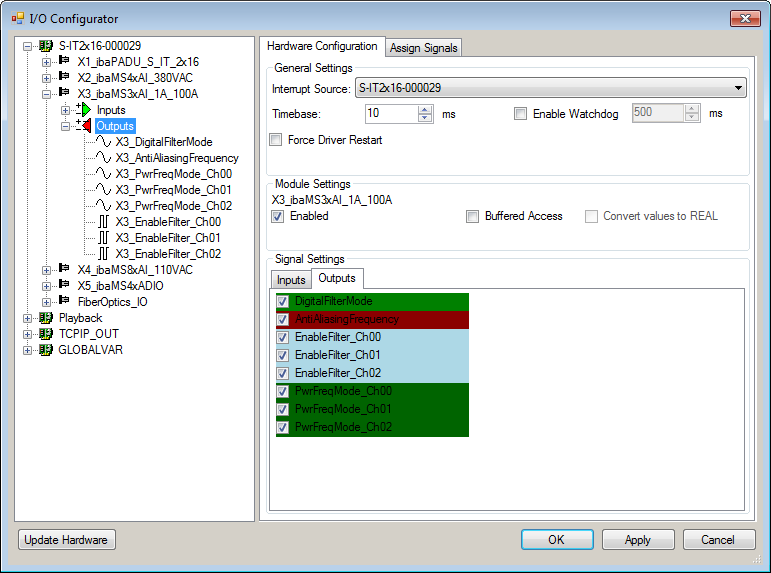Expand the GLOBALVAR tree node
Image resolution: width=771 pixels, height=573 pixels.
coord(28,350)
